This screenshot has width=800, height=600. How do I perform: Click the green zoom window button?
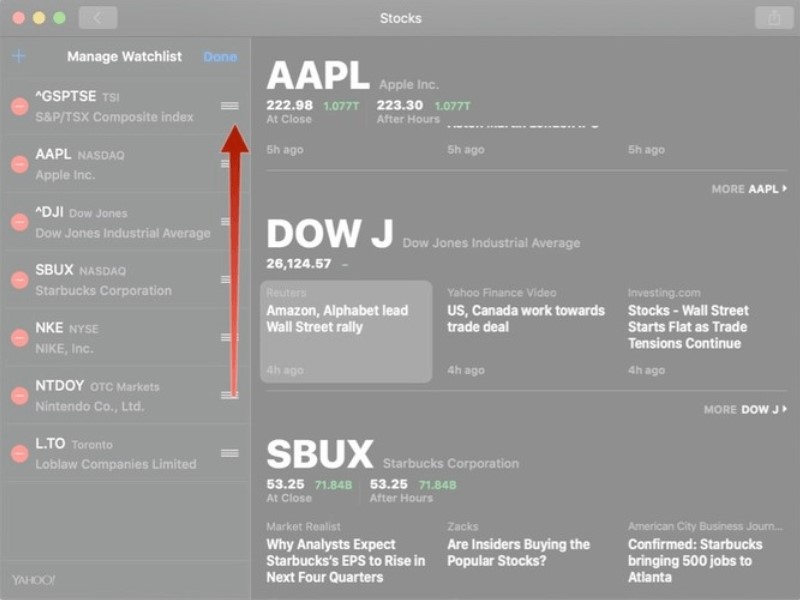tap(60, 18)
